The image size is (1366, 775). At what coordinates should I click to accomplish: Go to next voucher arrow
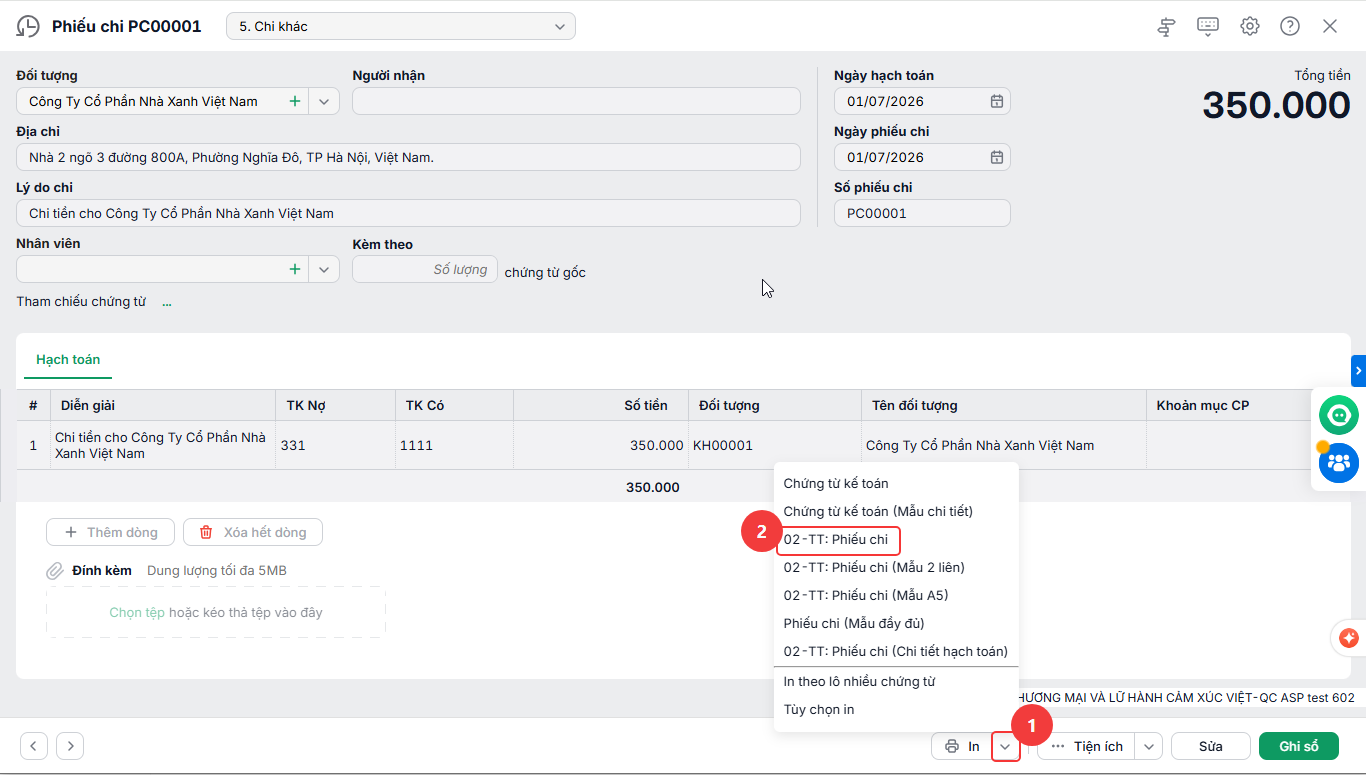coord(70,746)
